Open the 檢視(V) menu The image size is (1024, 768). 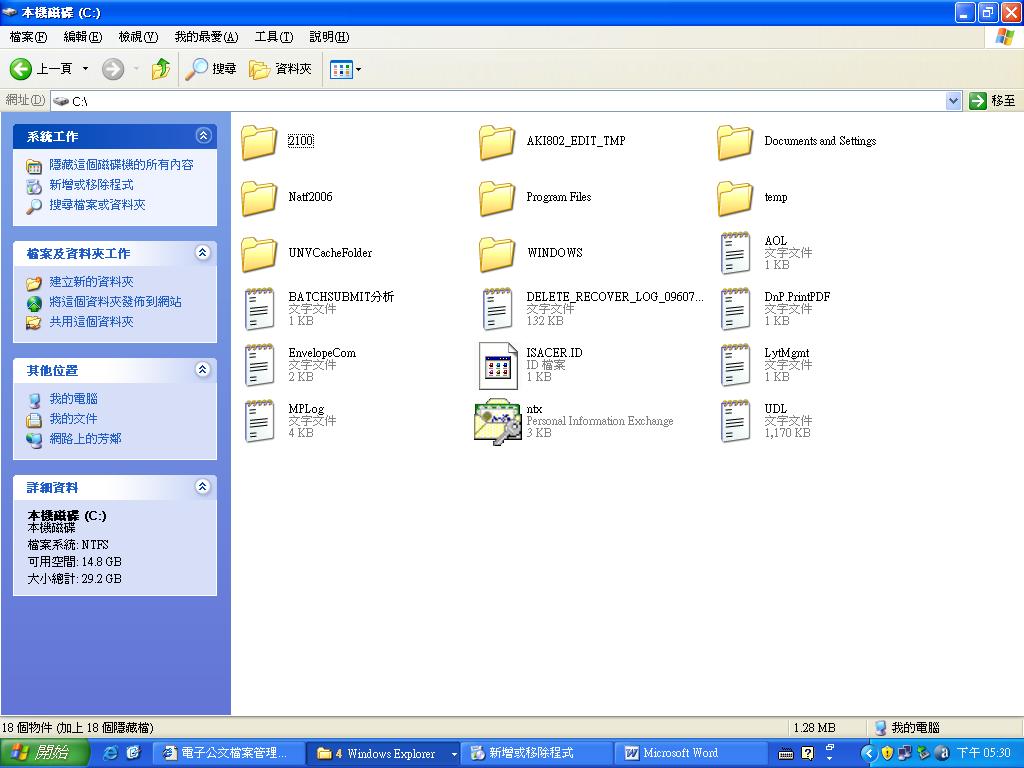point(138,37)
